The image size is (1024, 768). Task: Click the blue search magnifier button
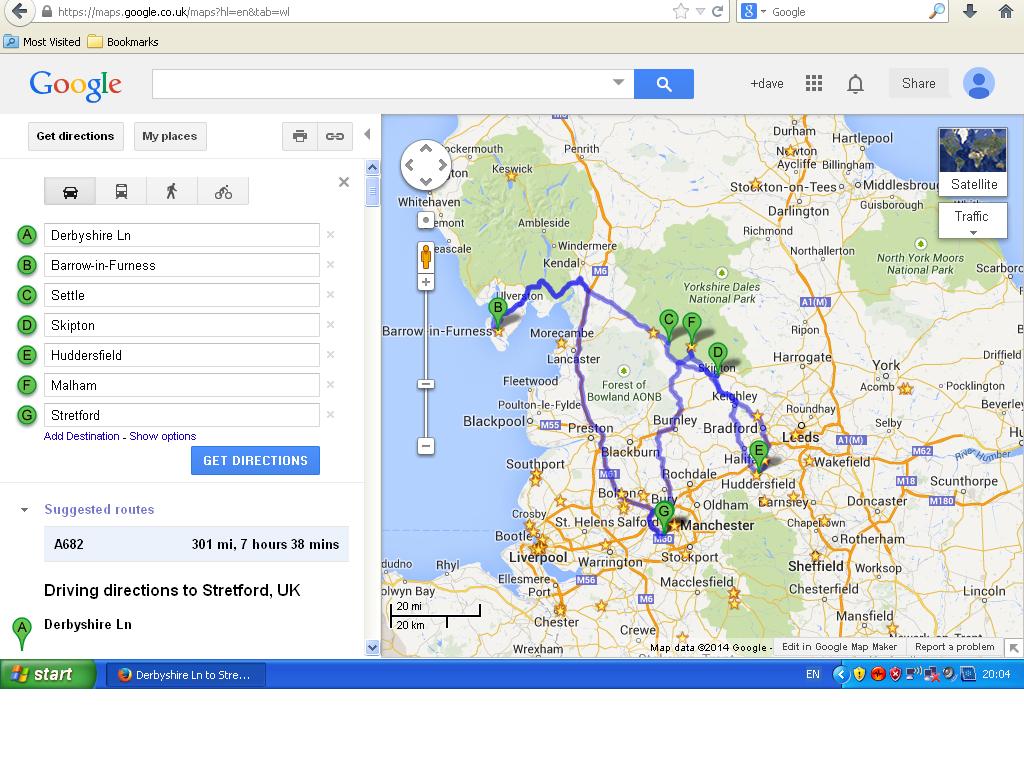(x=664, y=84)
